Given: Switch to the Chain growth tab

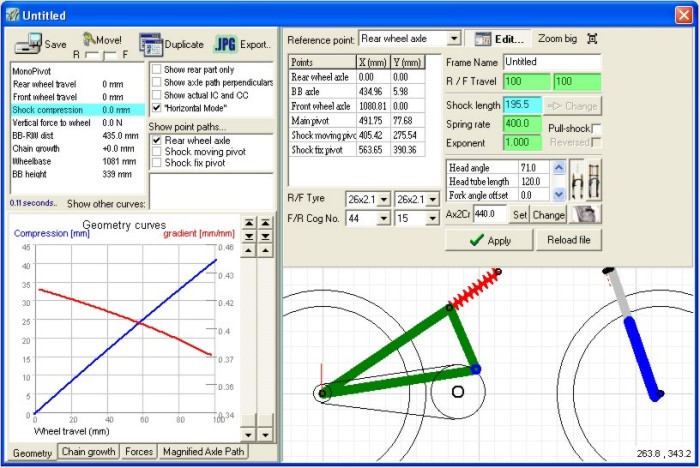Looking at the screenshot, I should [x=88, y=452].
